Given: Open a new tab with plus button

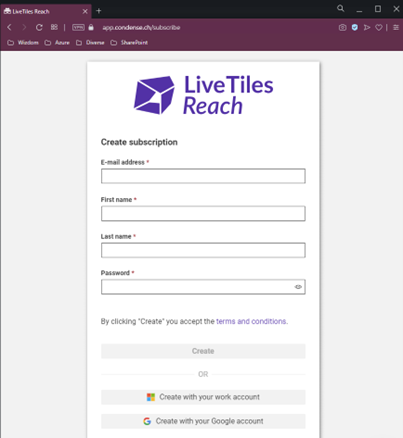Looking at the screenshot, I should tap(99, 11).
